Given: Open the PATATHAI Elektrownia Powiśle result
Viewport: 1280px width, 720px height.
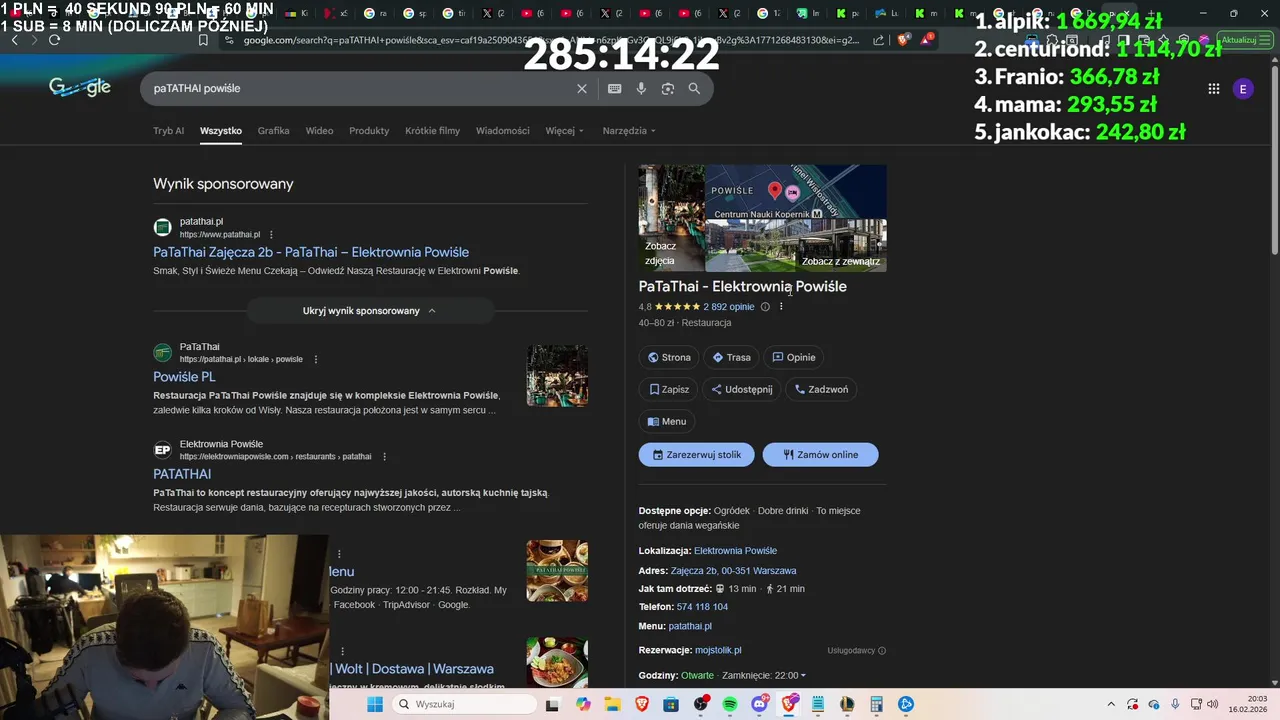Looking at the screenshot, I should [x=182, y=474].
